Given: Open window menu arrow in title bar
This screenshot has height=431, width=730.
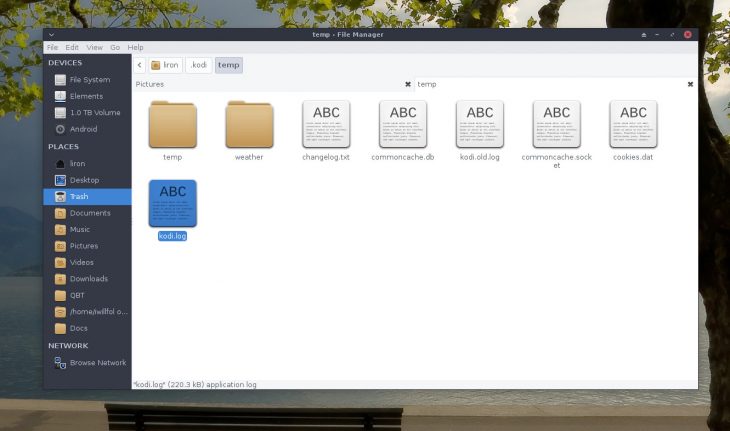Looking at the screenshot, I should click(51, 34).
